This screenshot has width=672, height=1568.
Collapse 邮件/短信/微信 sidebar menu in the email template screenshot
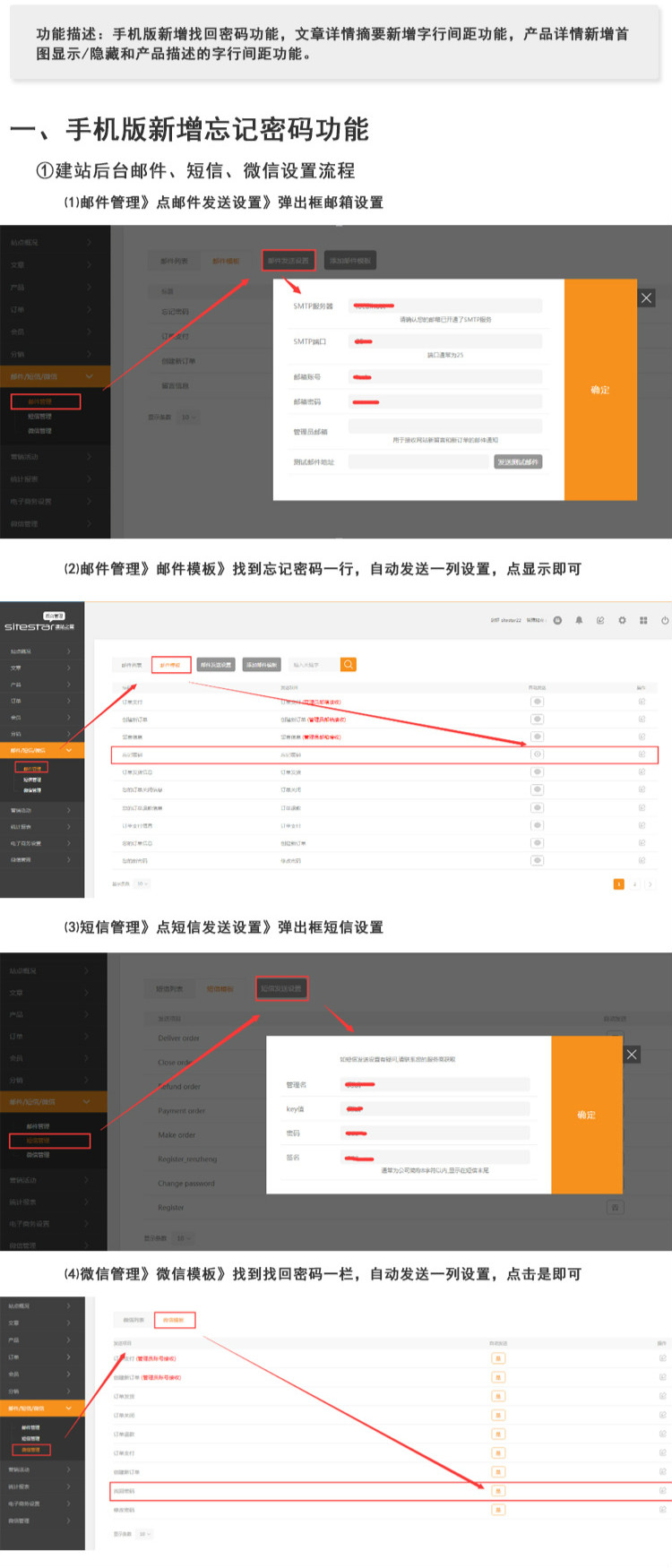[x=42, y=750]
